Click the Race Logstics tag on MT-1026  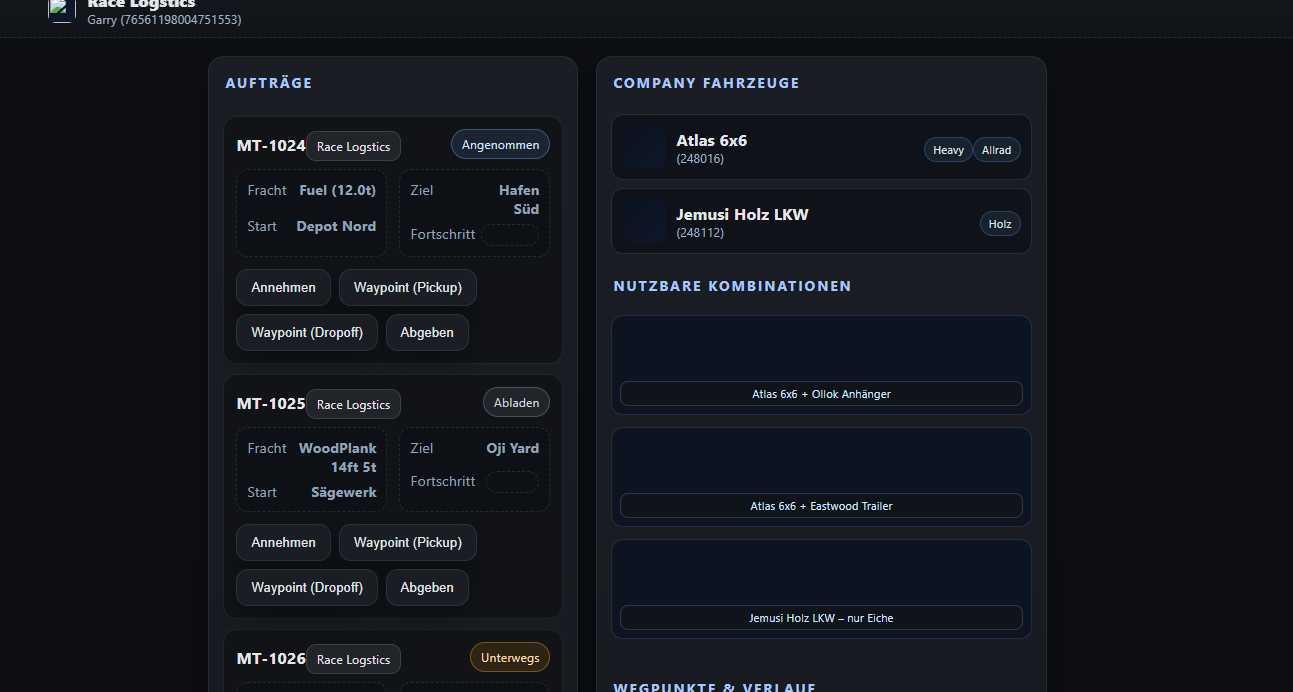[x=353, y=660]
